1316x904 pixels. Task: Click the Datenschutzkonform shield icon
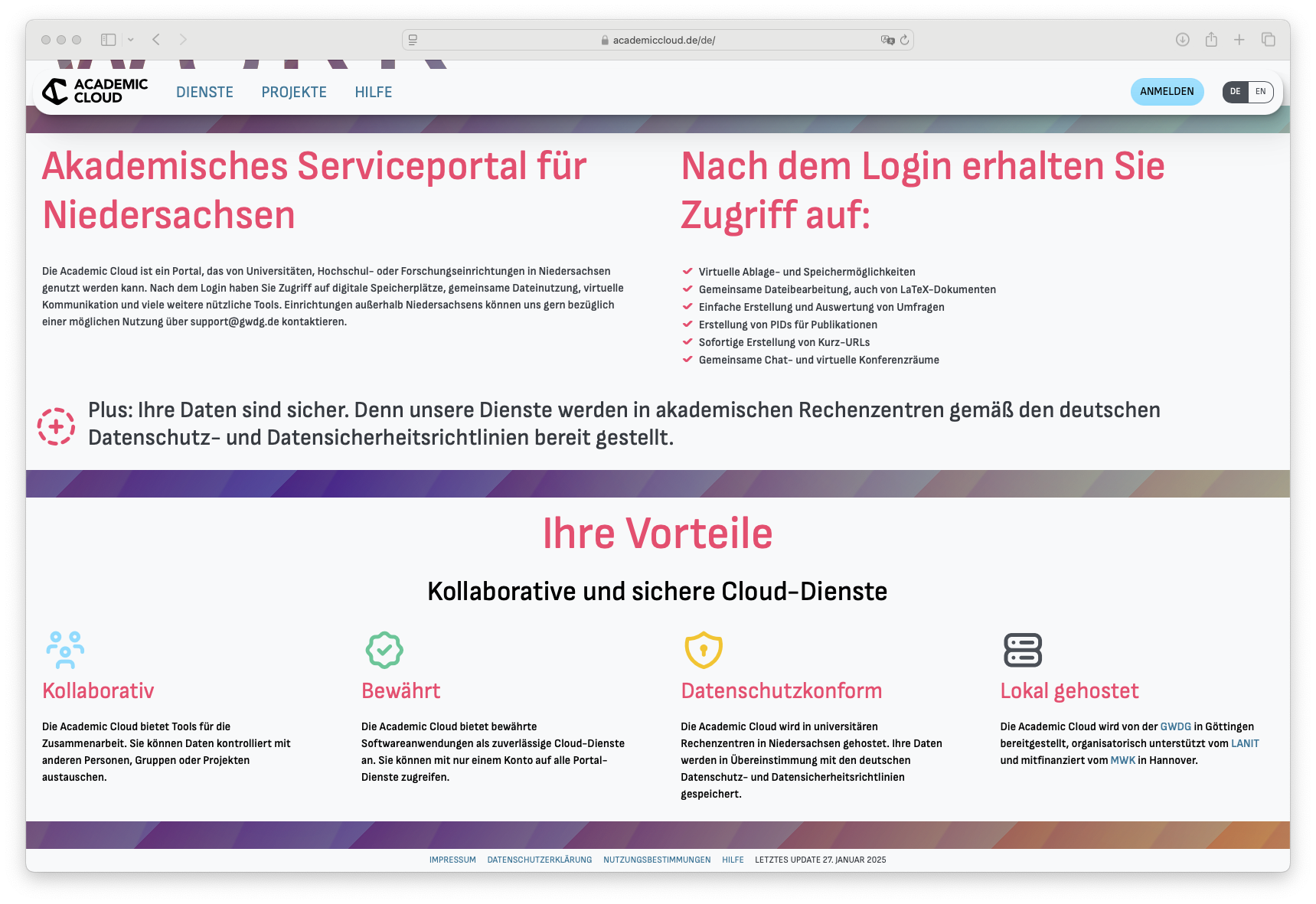coord(703,650)
